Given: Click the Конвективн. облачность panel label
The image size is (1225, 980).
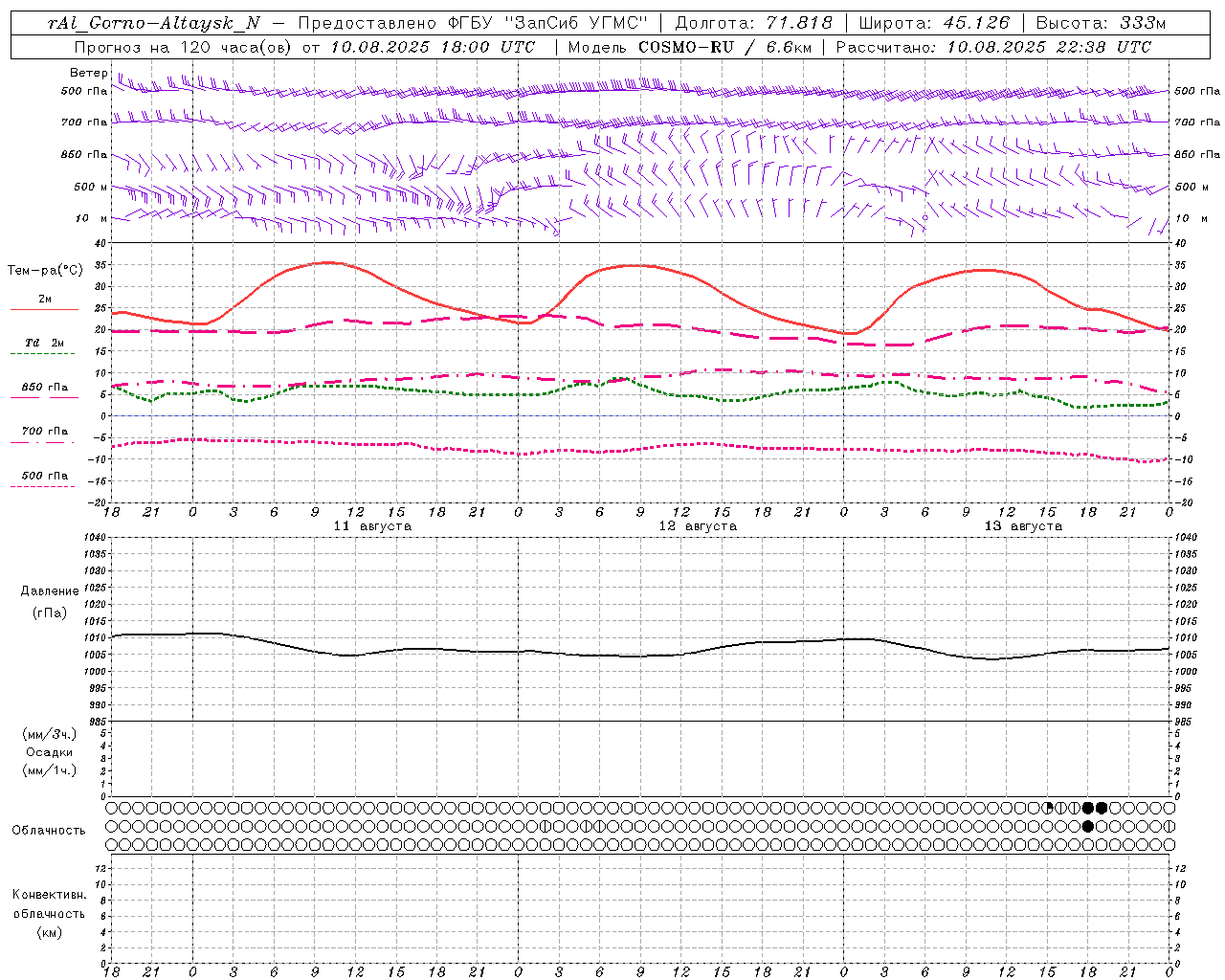Looking at the screenshot, I should click(x=49, y=903).
